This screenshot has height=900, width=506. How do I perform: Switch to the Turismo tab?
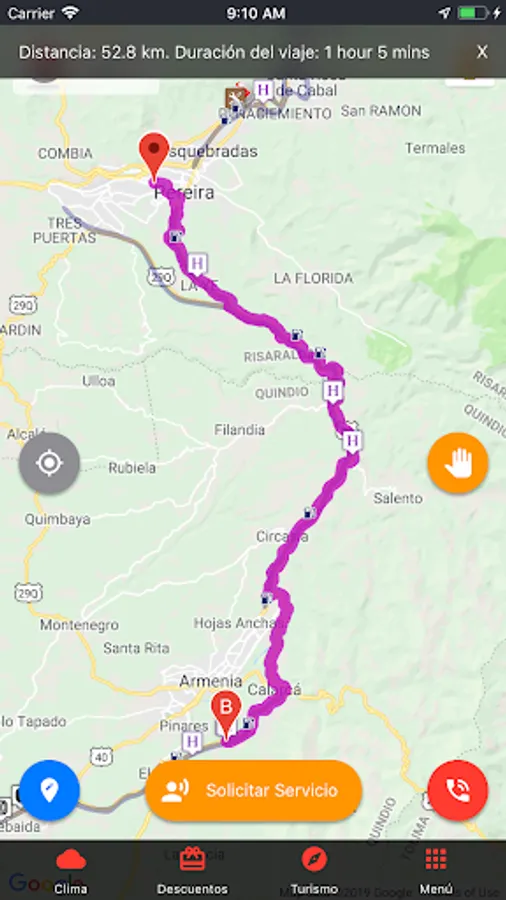[x=314, y=871]
